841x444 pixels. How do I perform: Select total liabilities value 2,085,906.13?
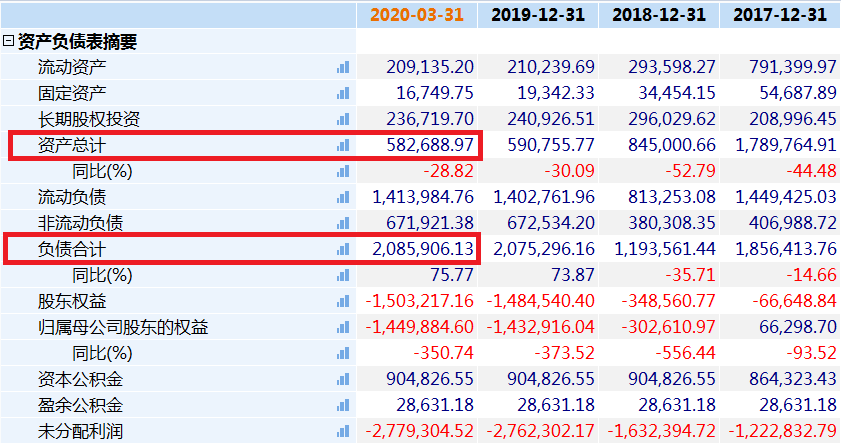pos(423,249)
